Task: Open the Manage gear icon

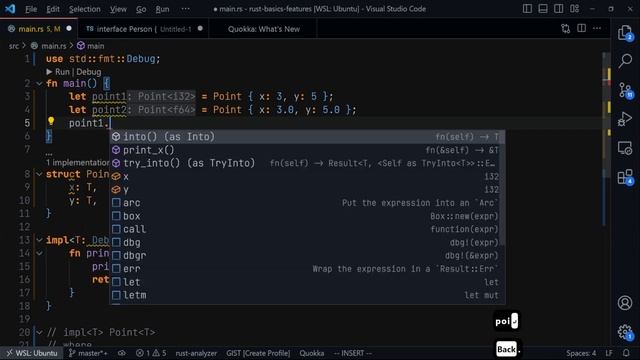Action: [x=625, y=331]
